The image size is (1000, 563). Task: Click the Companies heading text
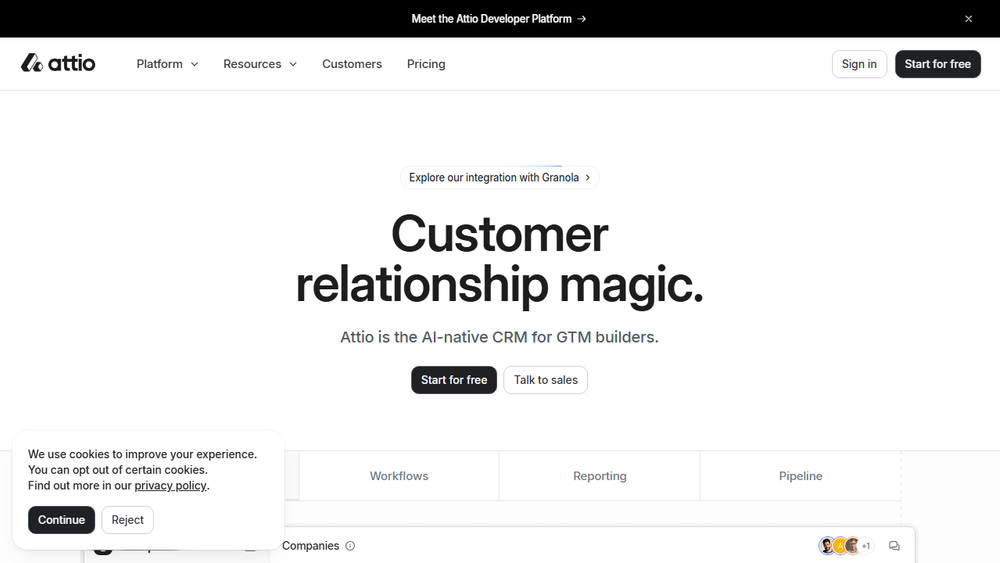tap(311, 546)
